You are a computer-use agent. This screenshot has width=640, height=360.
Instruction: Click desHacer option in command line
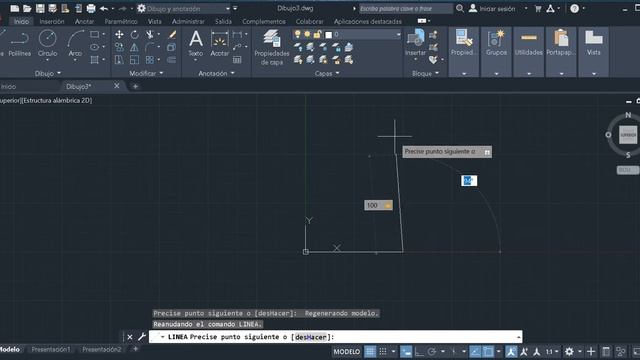pyautogui.click(x=311, y=337)
